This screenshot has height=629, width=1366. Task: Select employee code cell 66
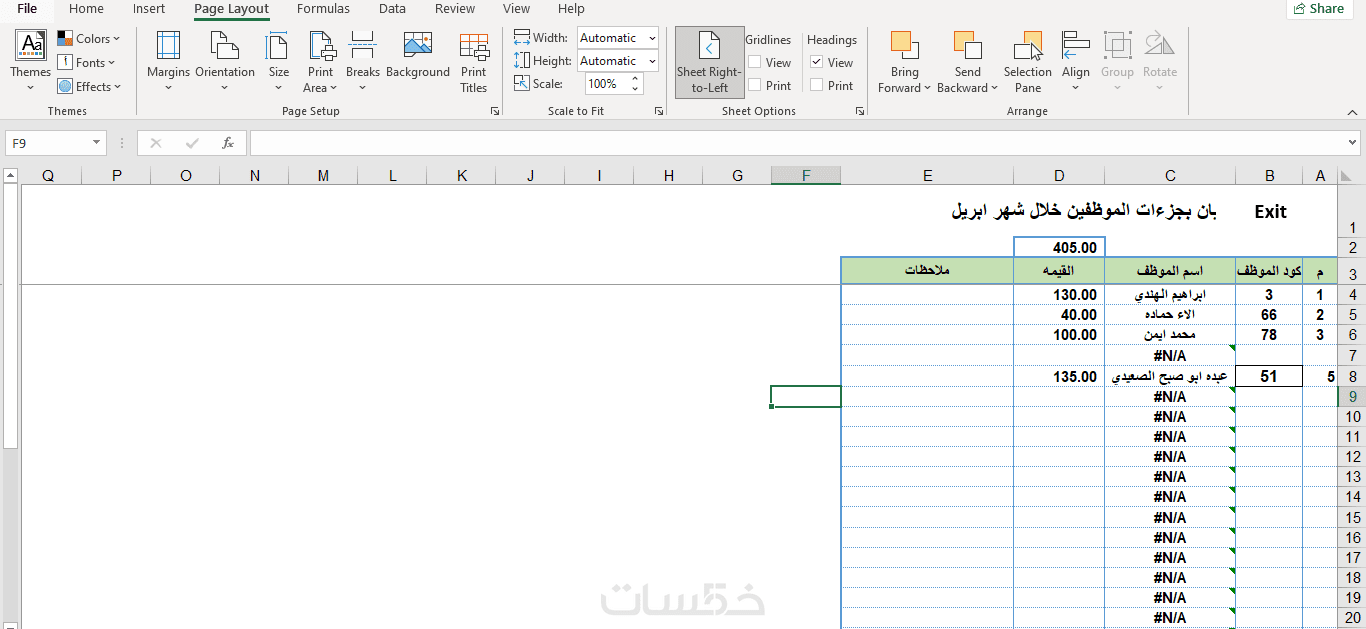pyautogui.click(x=1269, y=315)
